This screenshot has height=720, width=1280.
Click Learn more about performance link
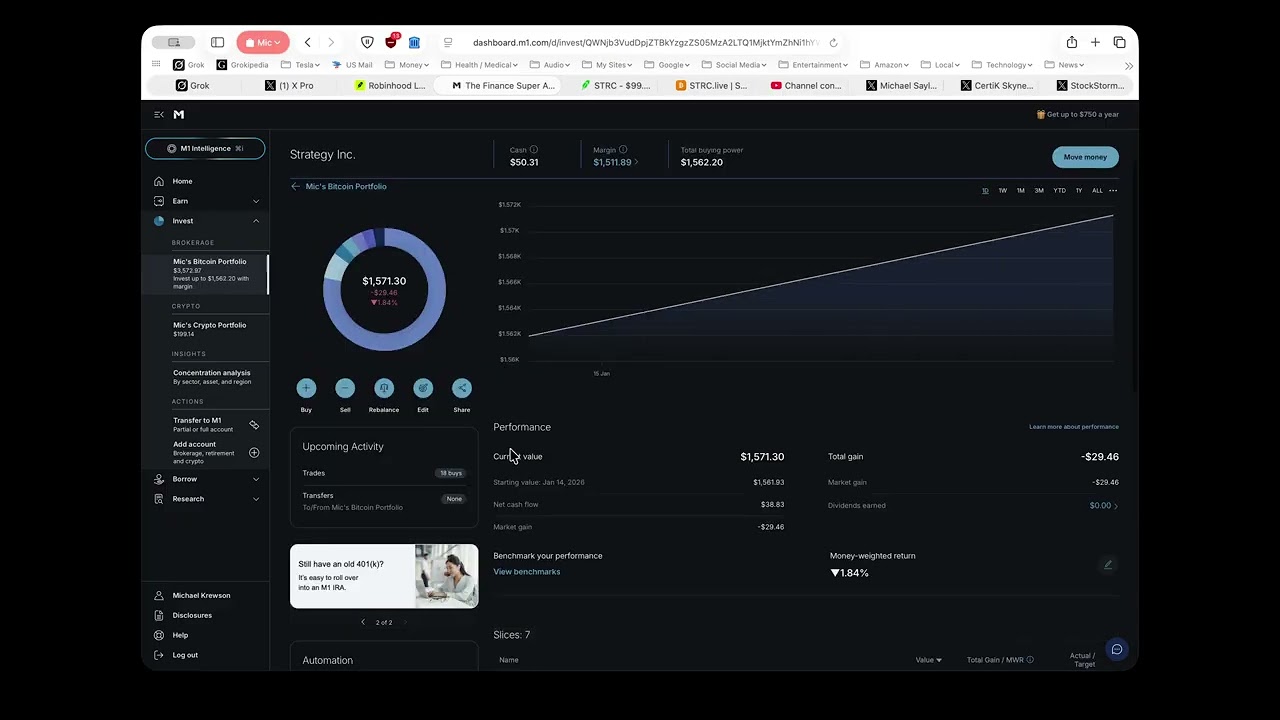[1074, 427]
